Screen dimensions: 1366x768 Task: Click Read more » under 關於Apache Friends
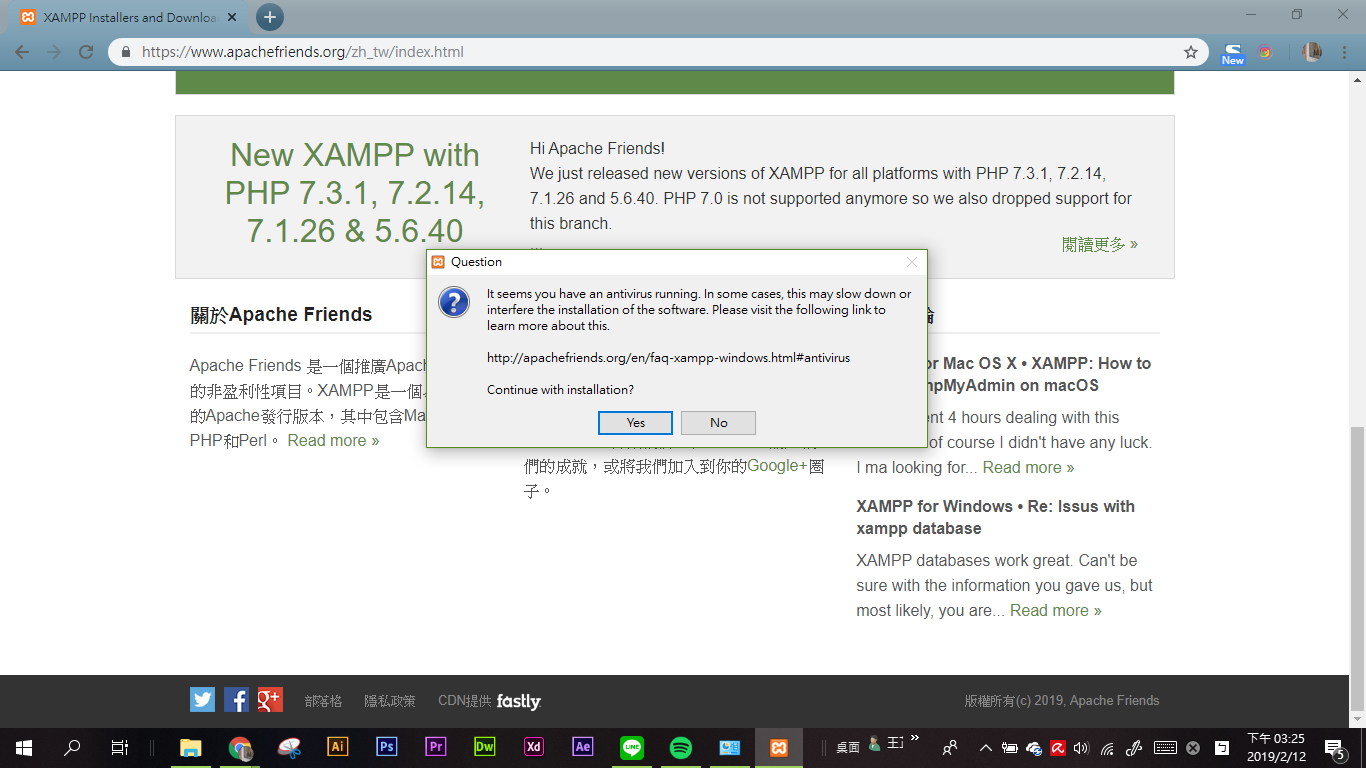tap(333, 440)
